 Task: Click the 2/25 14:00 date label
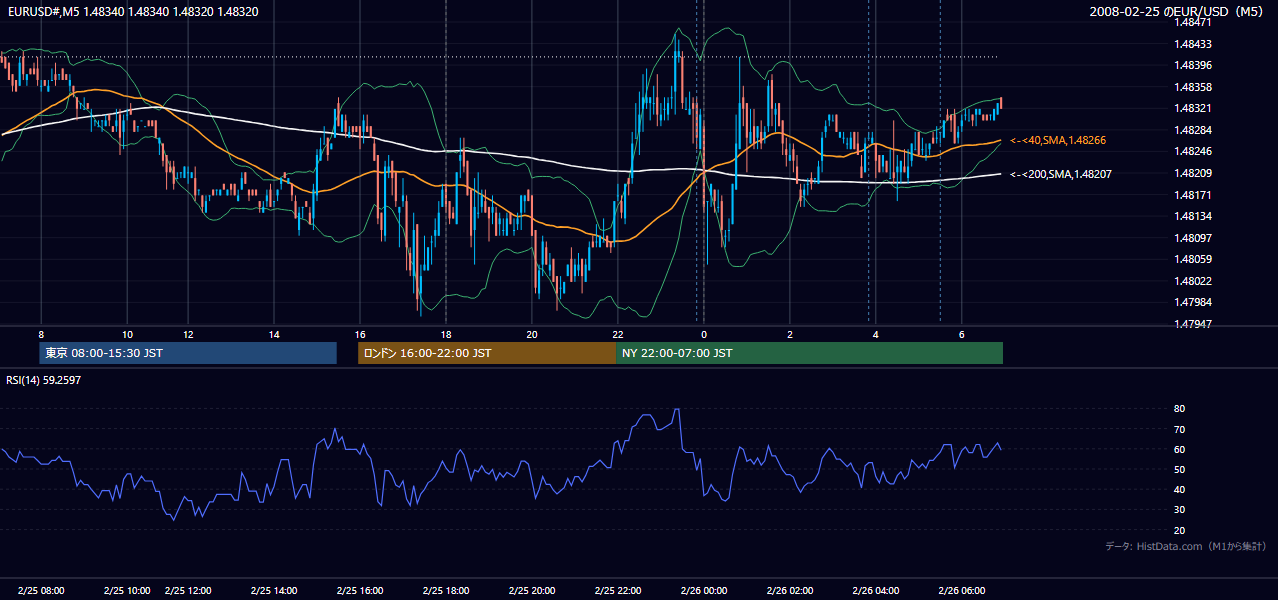[x=274, y=590]
